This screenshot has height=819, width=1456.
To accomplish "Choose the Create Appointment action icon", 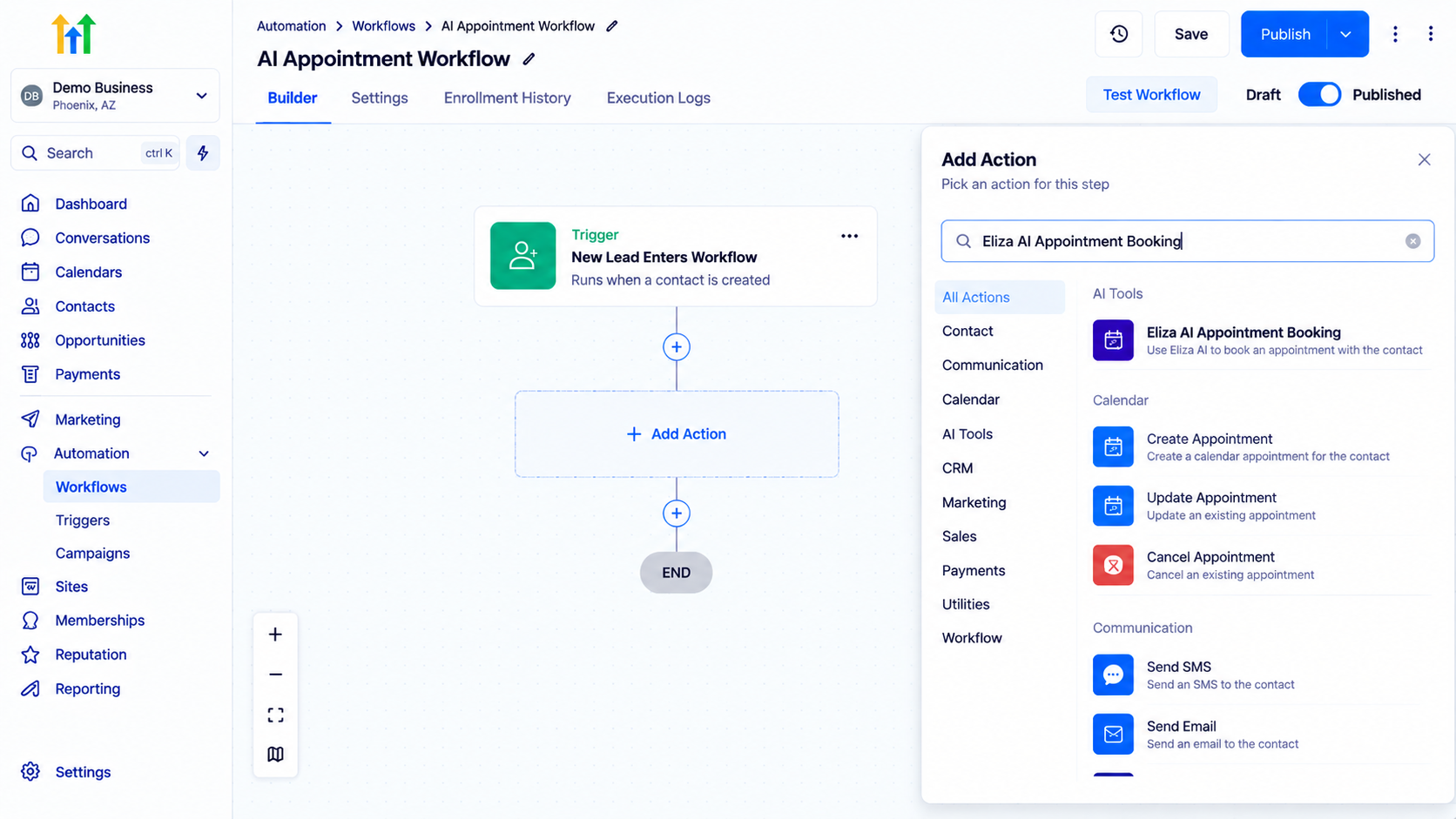I will (1113, 446).
